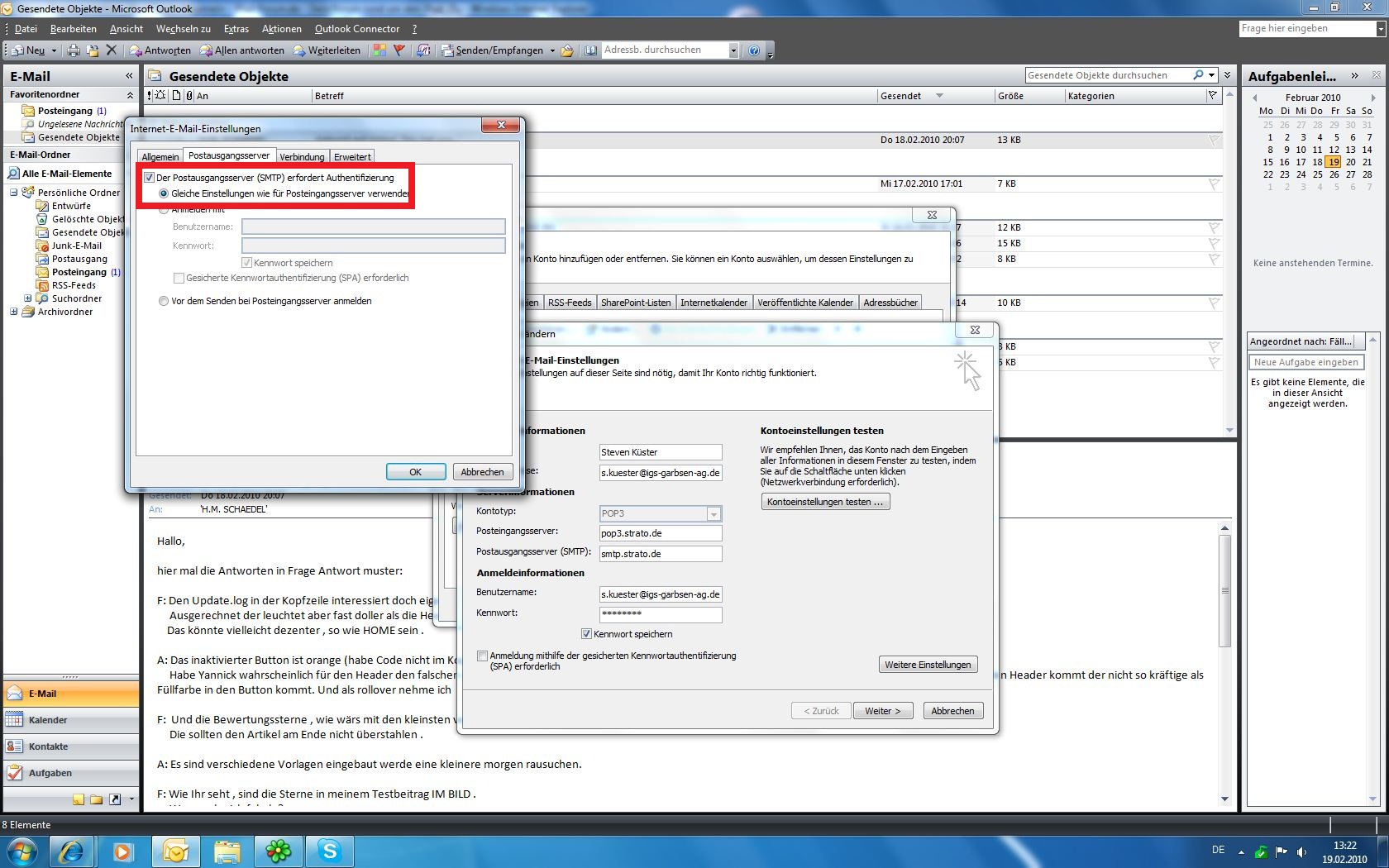Click Abbrechen in Internet-E-Mail-Einstellungen dialog
1389x868 pixels.
483,472
